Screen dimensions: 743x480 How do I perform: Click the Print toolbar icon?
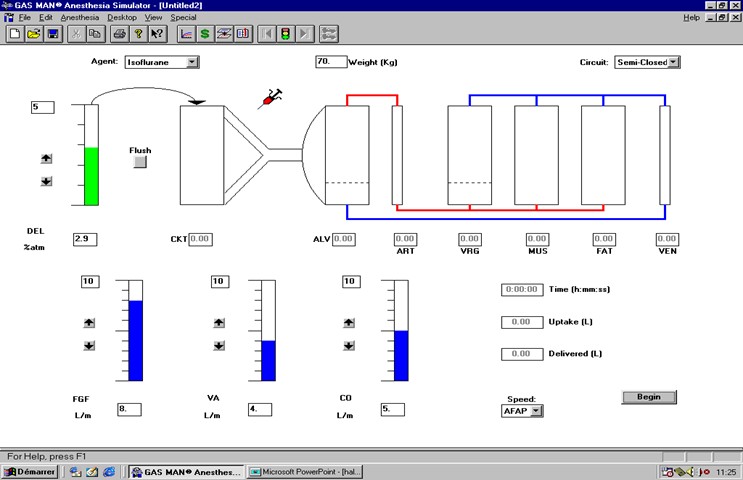click(x=119, y=34)
